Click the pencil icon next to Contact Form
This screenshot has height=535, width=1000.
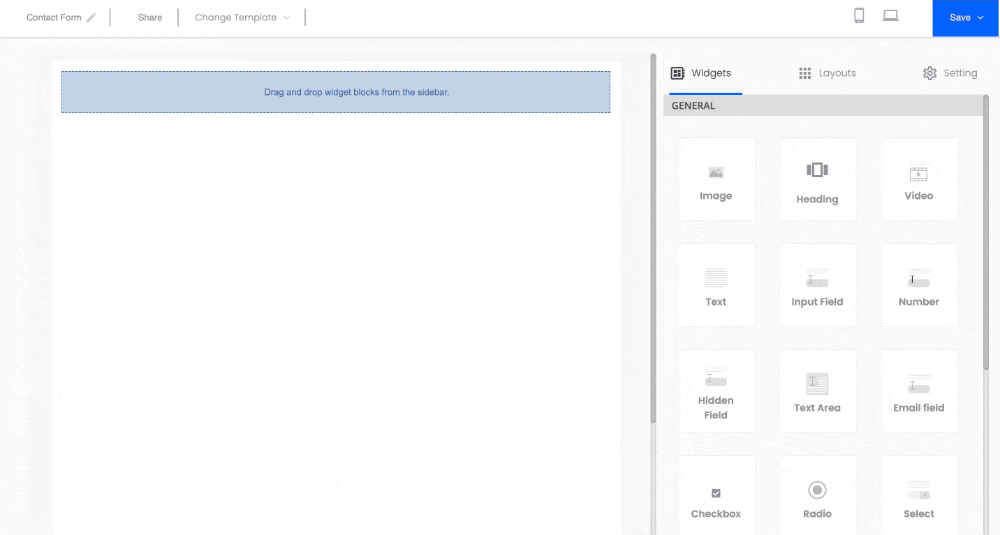pyautogui.click(x=91, y=18)
